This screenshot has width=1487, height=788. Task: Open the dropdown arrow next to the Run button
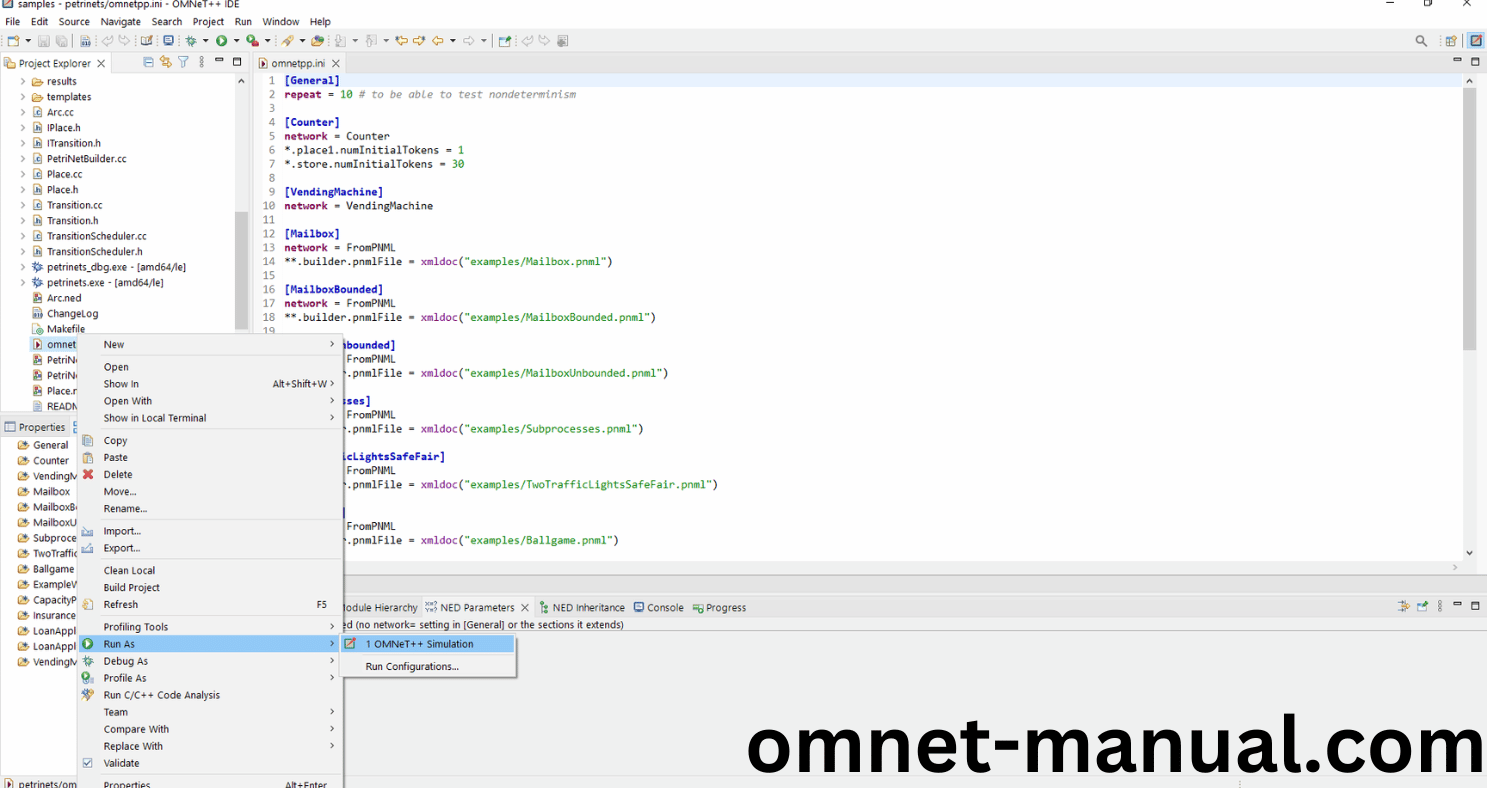pyautogui.click(x=236, y=41)
